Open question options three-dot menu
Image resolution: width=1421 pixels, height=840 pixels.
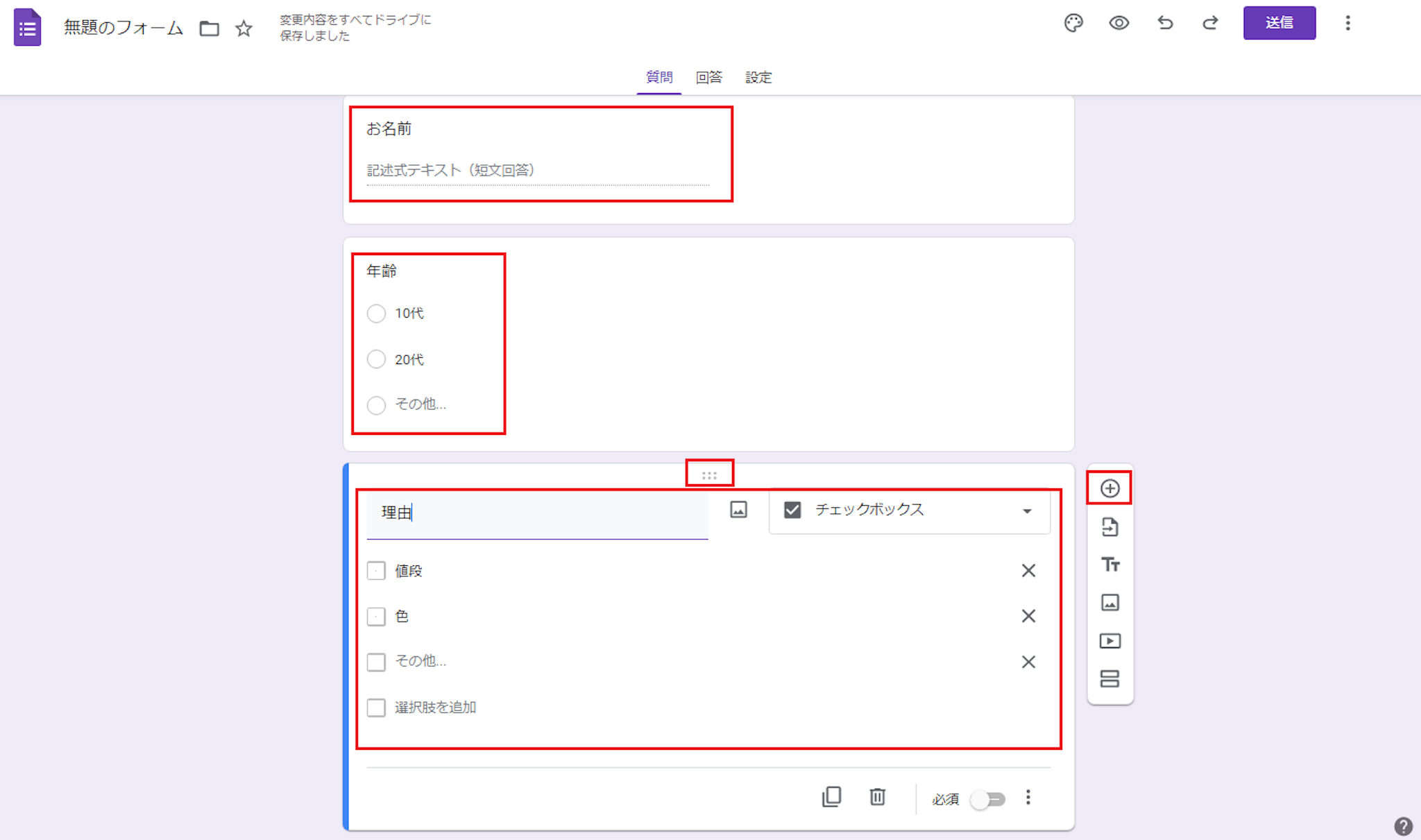1028,798
